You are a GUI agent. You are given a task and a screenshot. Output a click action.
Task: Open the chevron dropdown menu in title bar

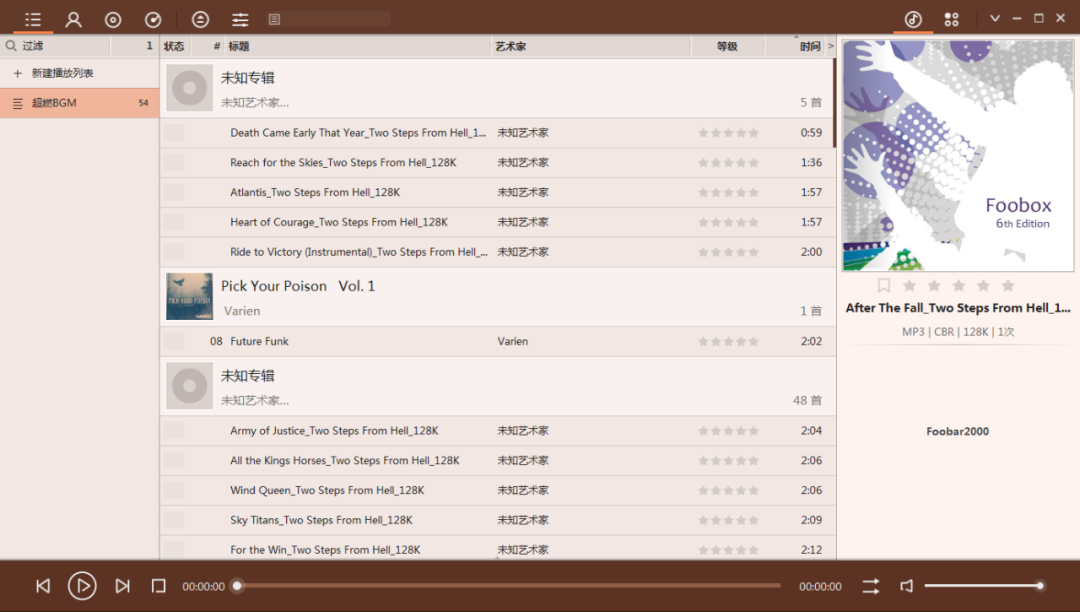click(x=994, y=18)
